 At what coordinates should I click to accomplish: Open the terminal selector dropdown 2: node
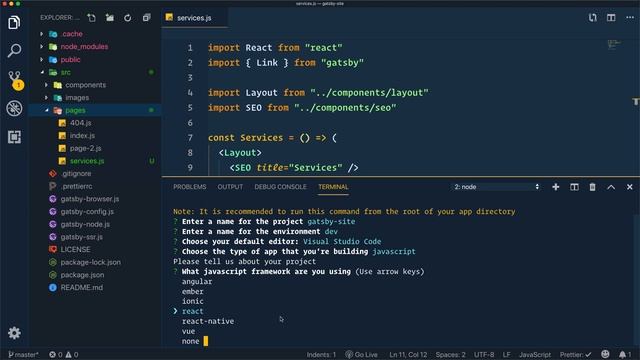pyautogui.click(x=497, y=187)
